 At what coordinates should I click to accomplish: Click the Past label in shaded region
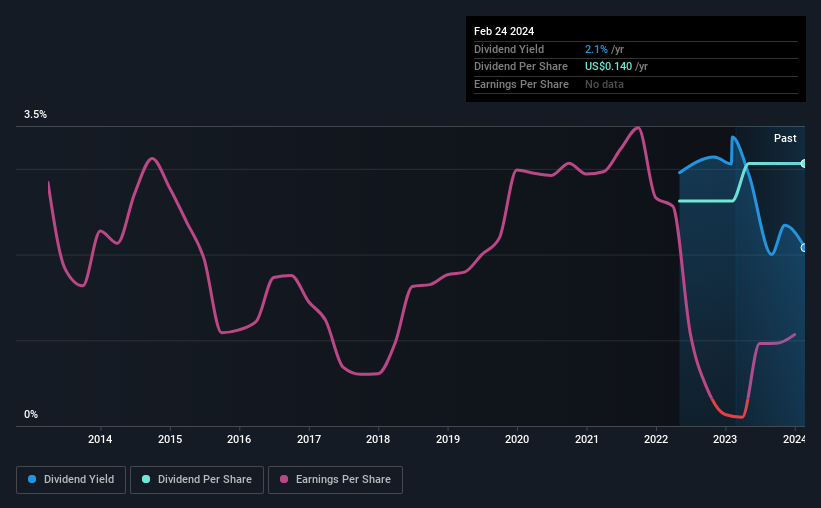point(785,138)
